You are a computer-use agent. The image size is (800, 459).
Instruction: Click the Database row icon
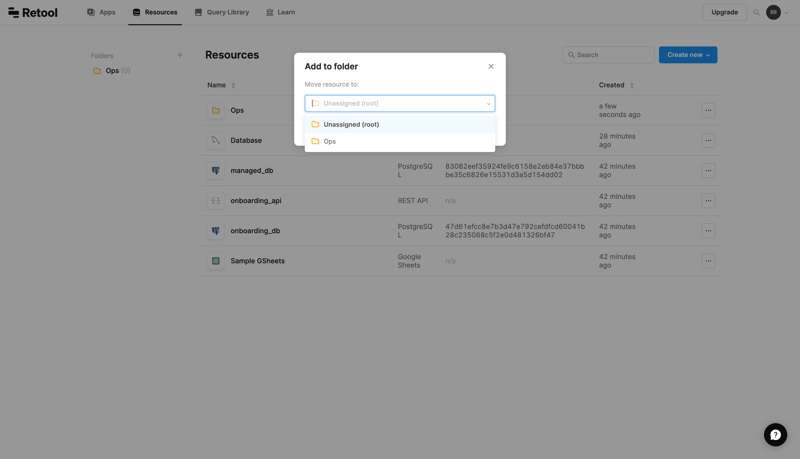(x=216, y=140)
